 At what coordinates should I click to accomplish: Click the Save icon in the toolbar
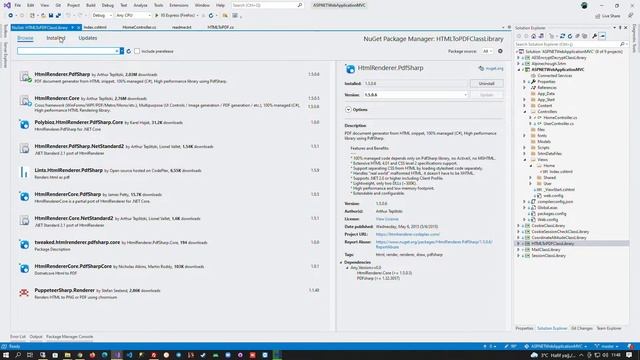[51, 16]
